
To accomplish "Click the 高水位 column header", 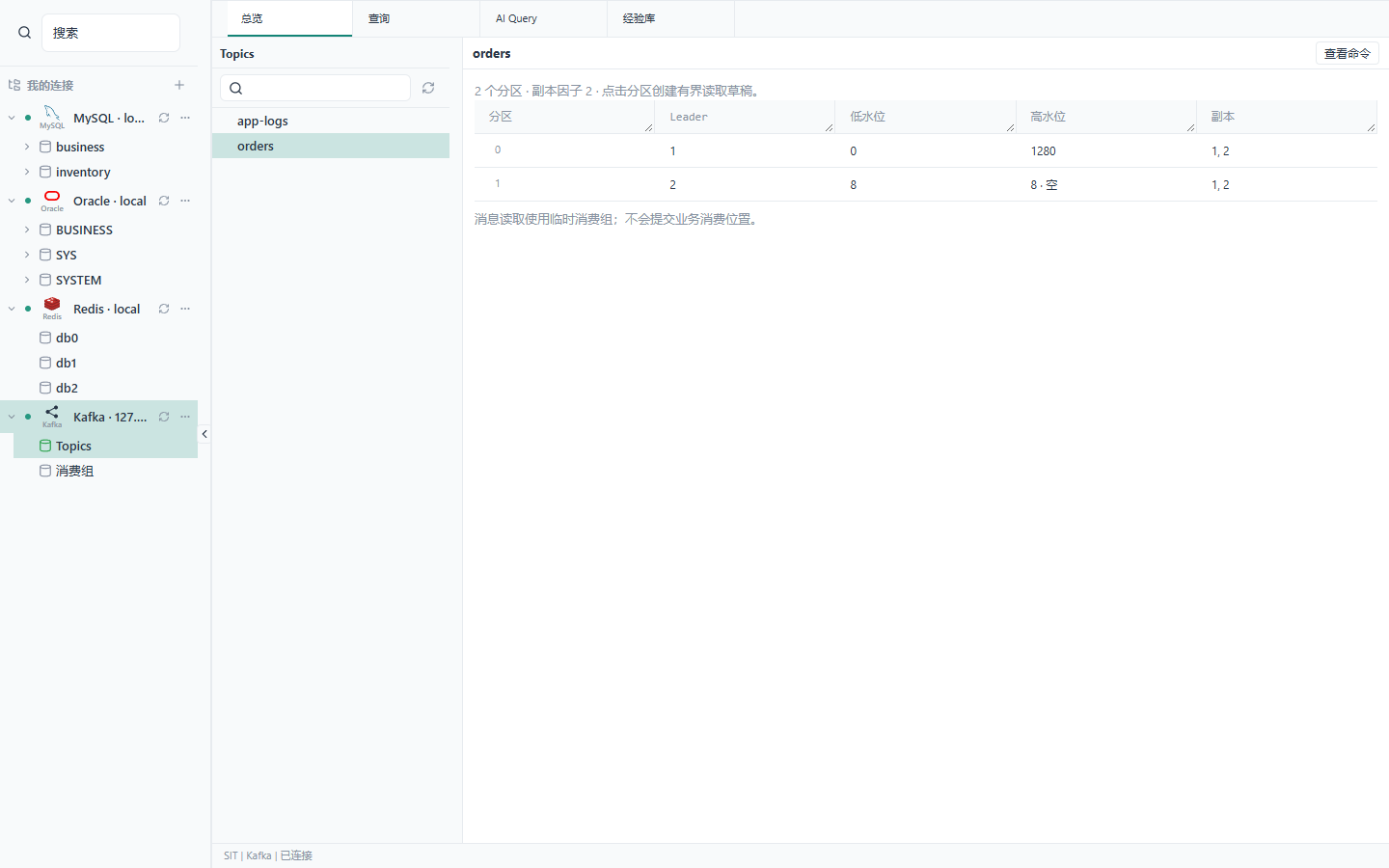I will tap(1105, 117).
